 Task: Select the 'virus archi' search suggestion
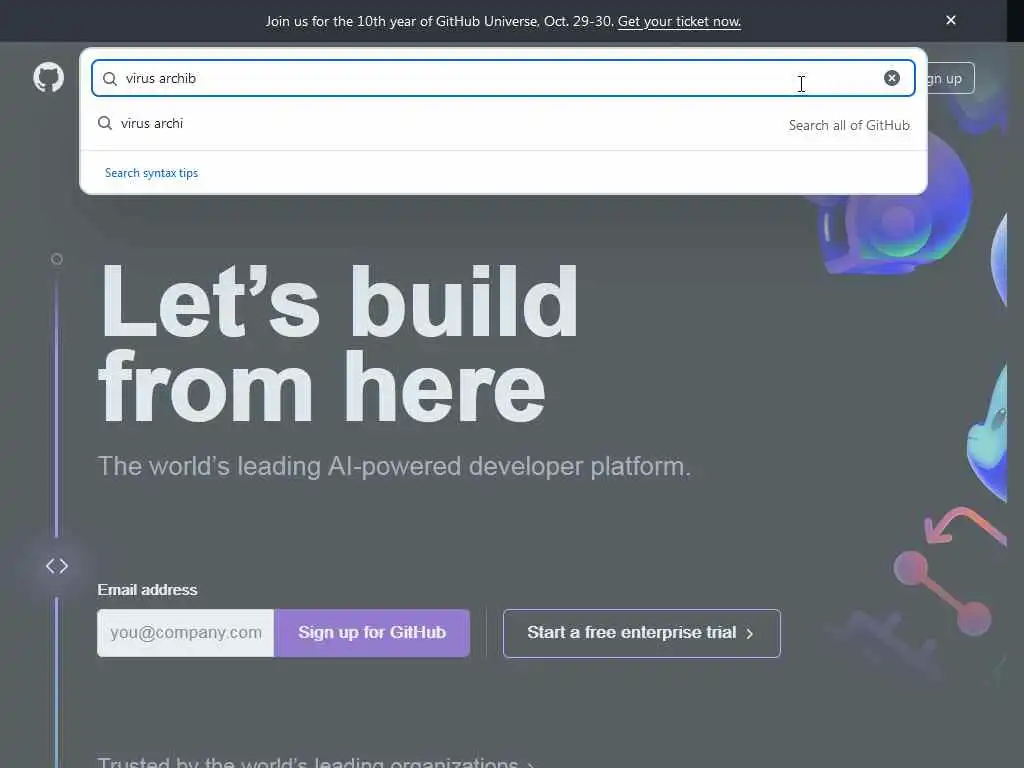pyautogui.click(x=503, y=123)
